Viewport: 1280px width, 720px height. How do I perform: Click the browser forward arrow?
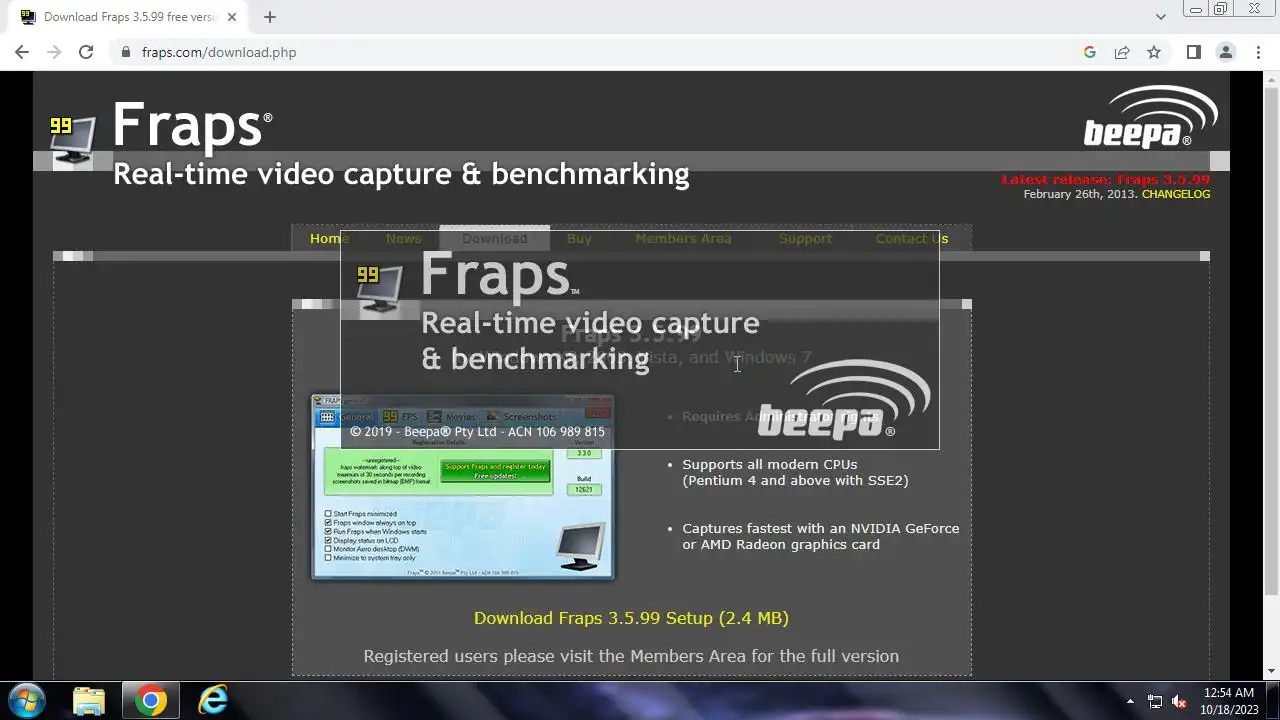pyautogui.click(x=54, y=52)
